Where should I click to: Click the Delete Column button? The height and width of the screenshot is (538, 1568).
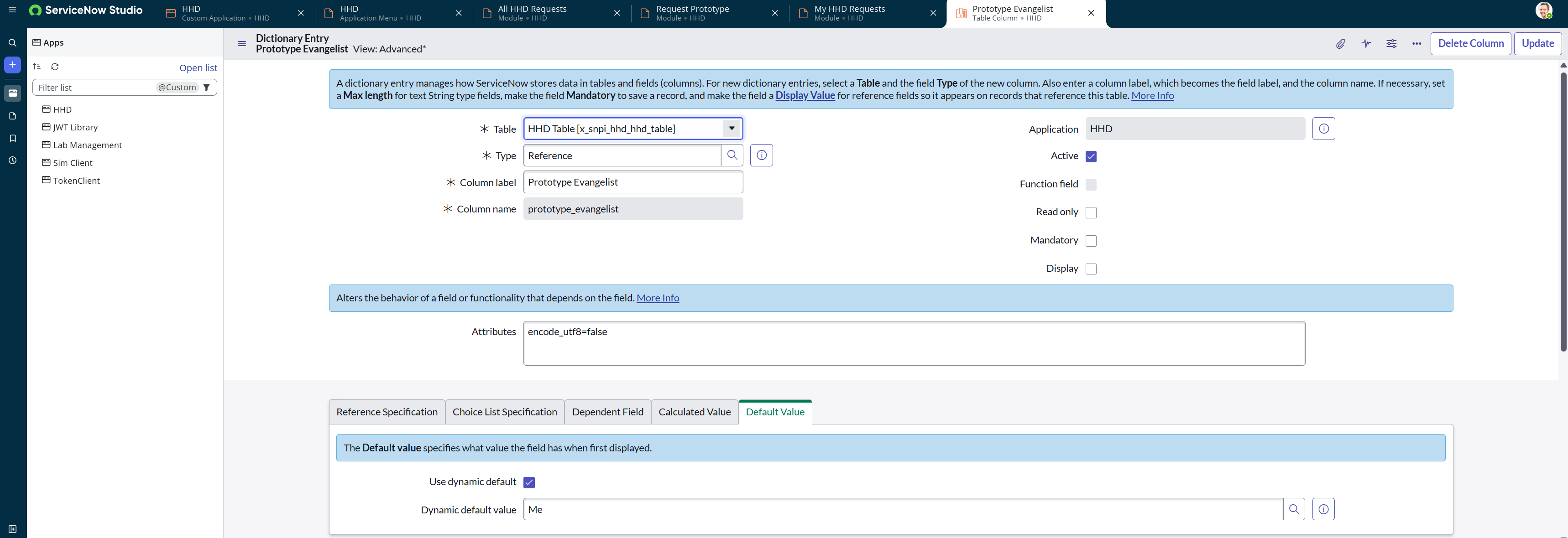pos(1471,44)
